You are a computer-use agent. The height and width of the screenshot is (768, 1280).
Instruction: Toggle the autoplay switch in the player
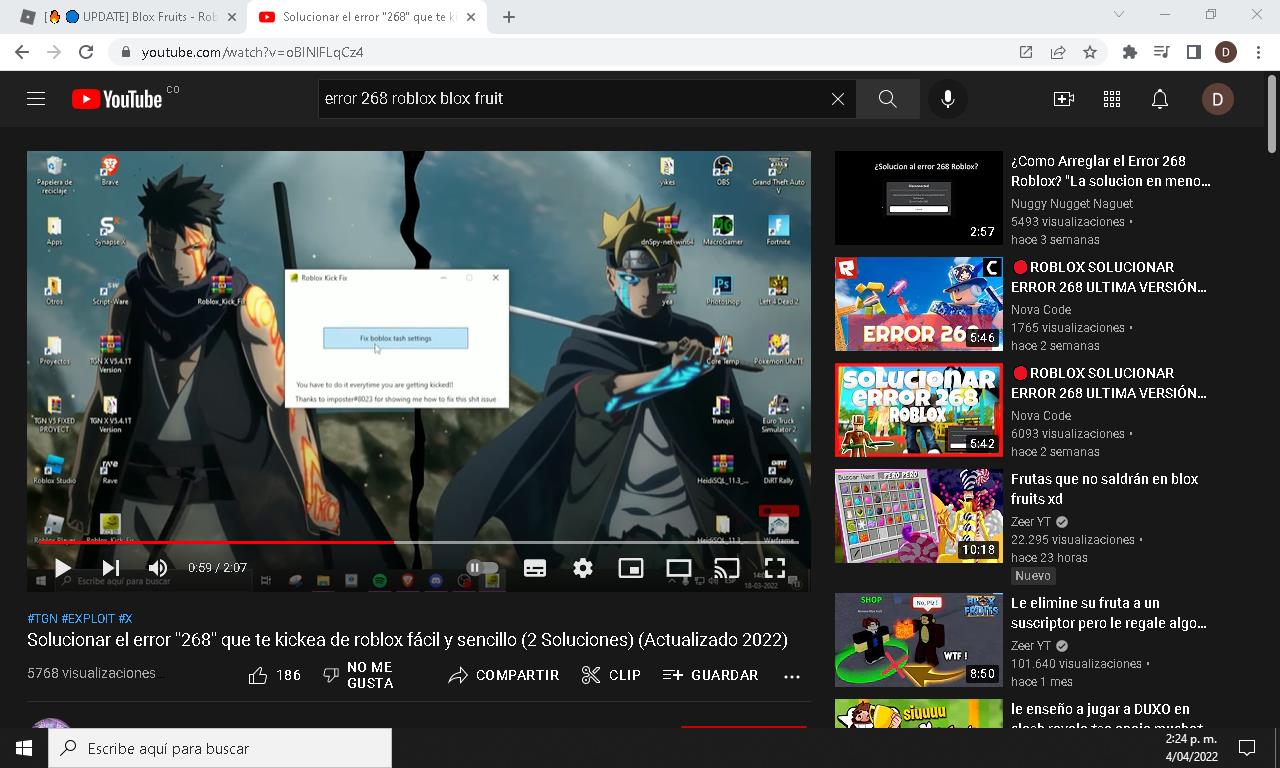tap(482, 568)
